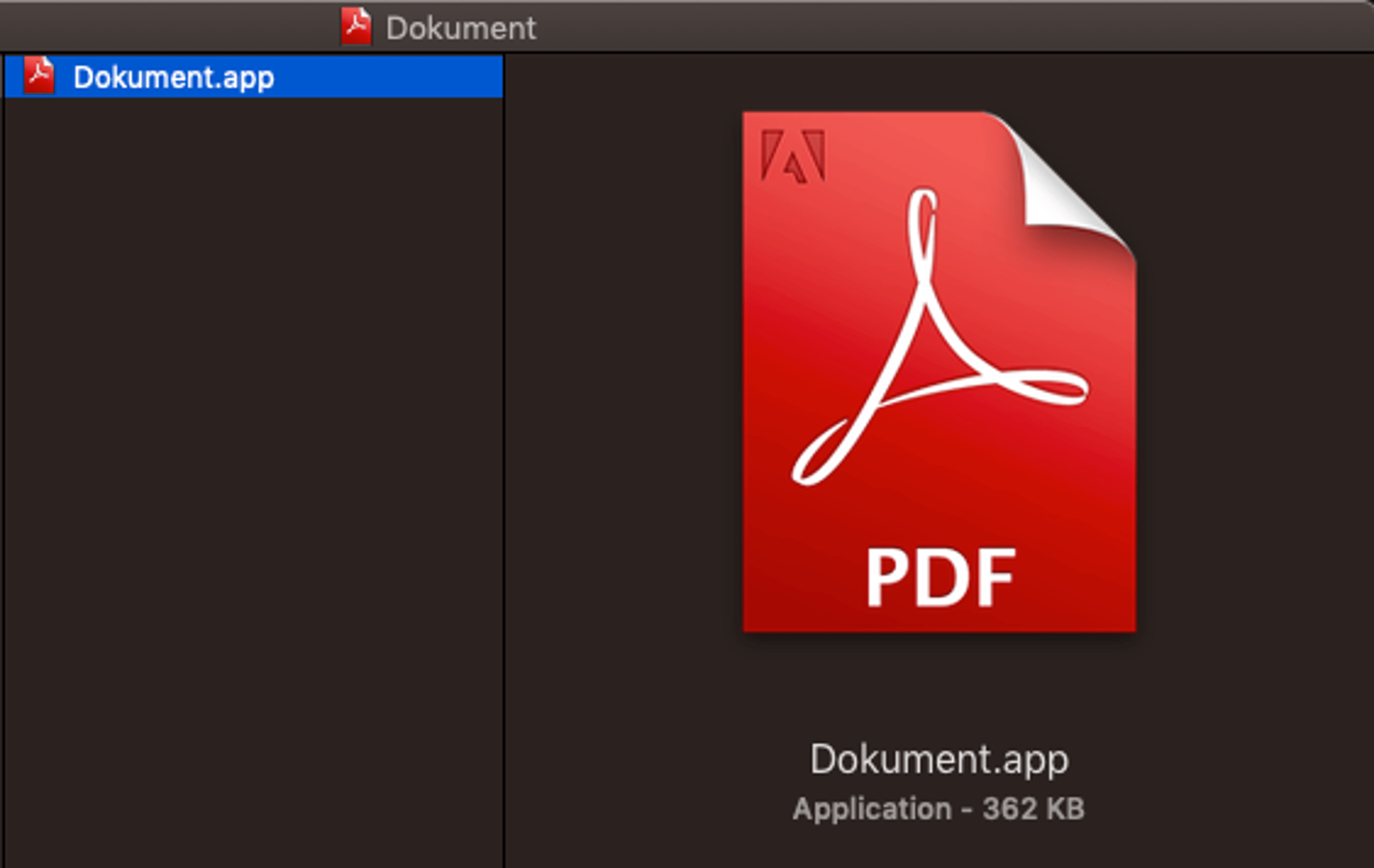Click the "Application - 362 KB" info text

coord(939,808)
